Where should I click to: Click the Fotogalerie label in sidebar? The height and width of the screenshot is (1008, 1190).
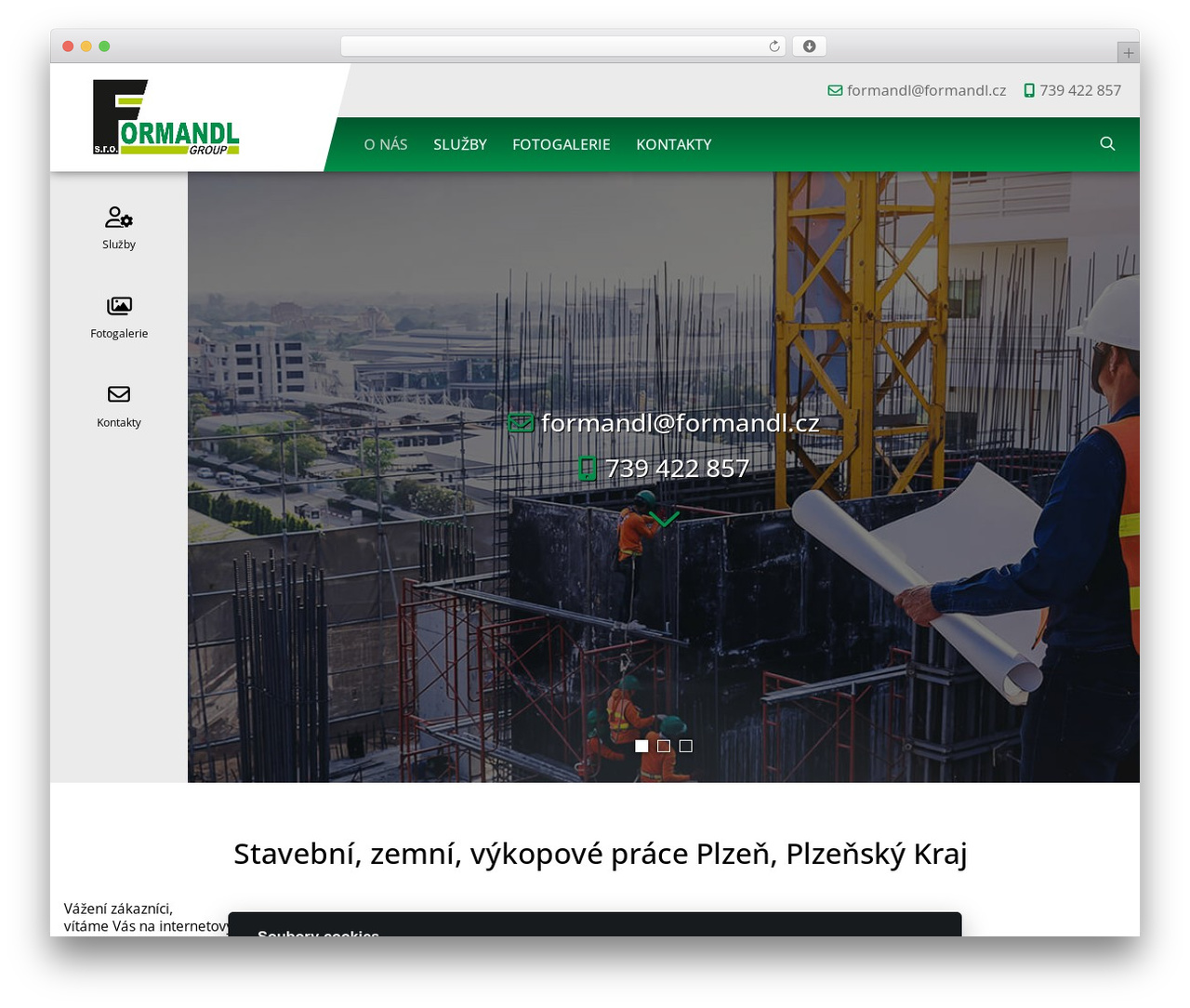point(119,334)
